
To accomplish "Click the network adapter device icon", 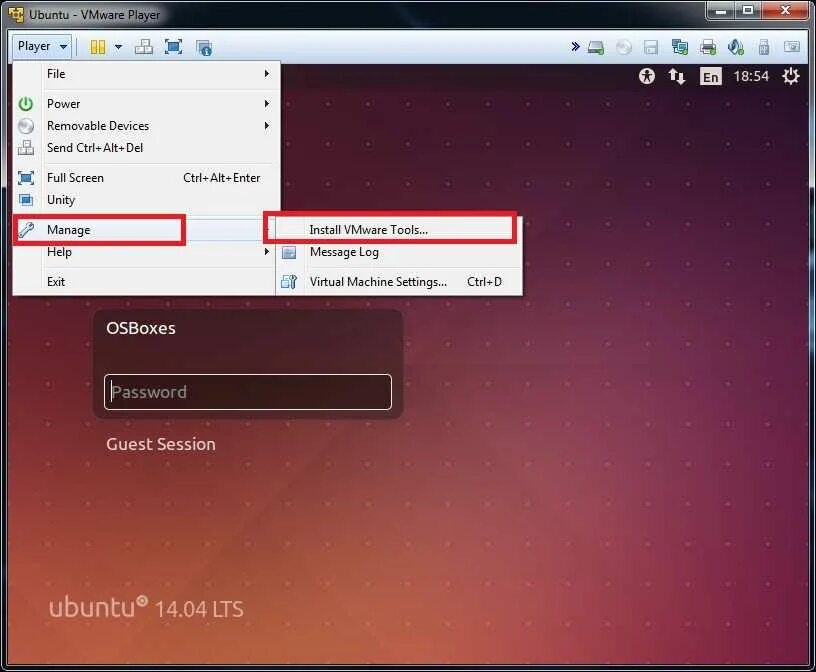I will coord(680,47).
